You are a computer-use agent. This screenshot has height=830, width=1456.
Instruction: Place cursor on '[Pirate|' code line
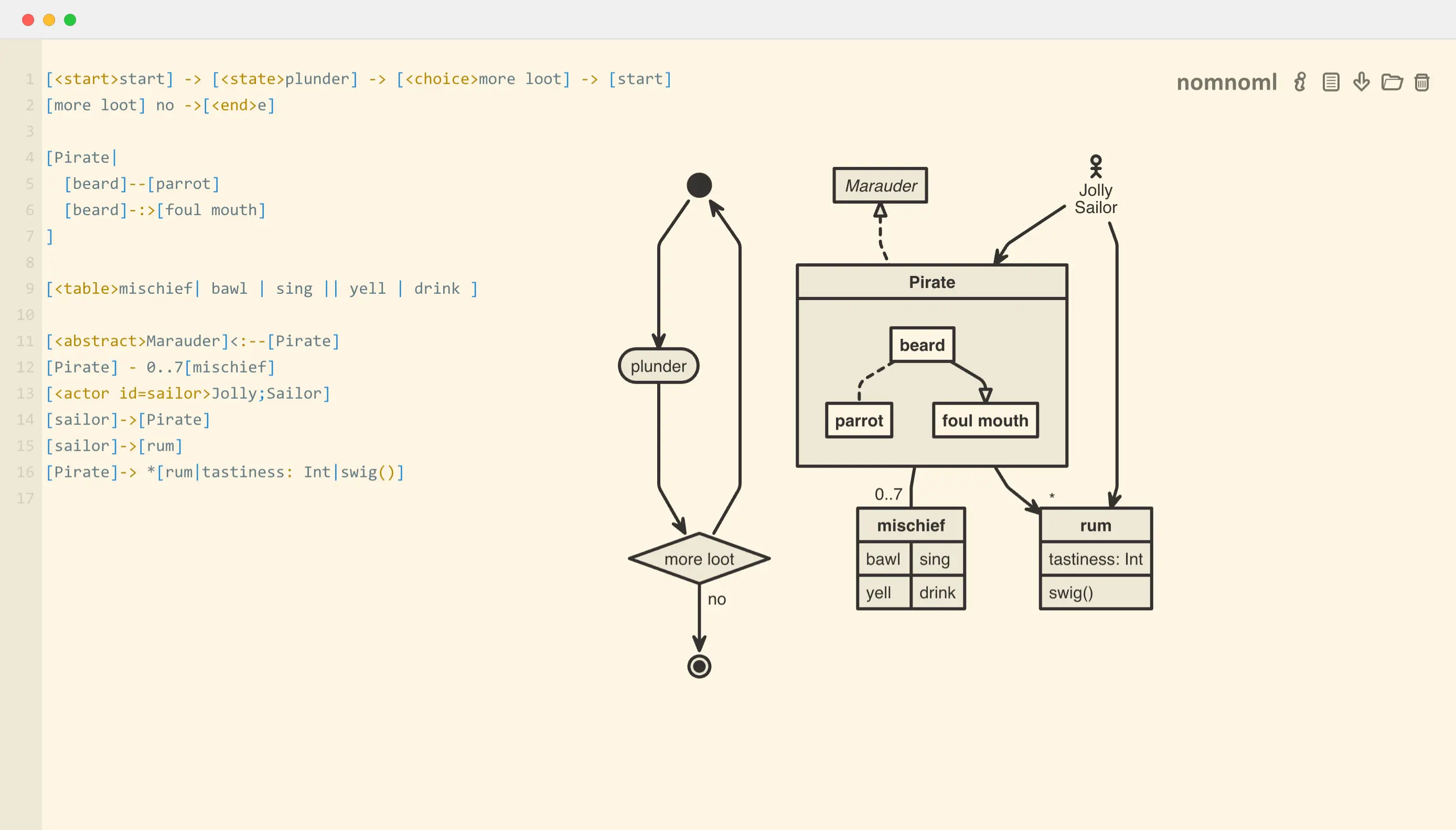tap(81, 157)
